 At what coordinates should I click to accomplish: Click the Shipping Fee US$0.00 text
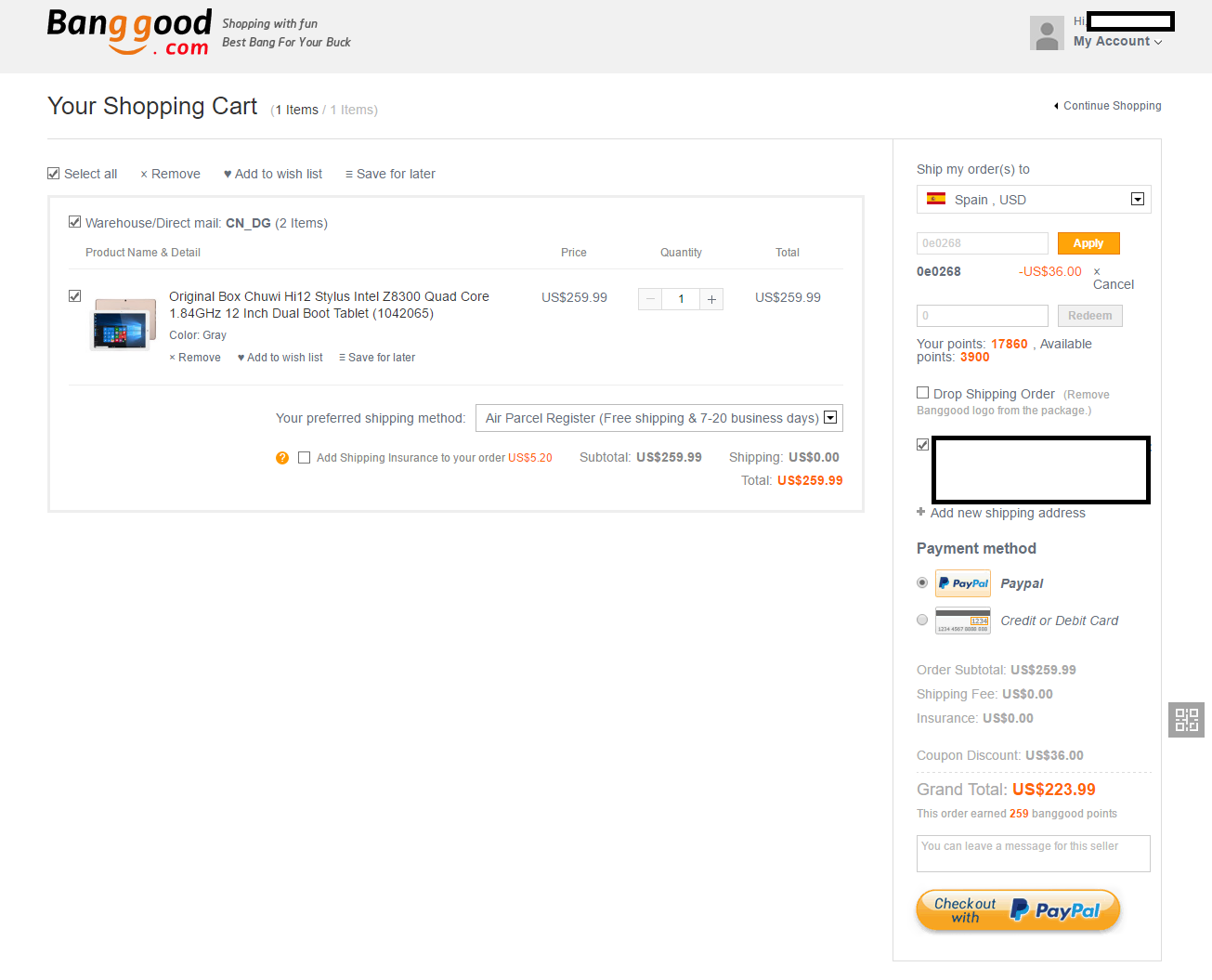coord(984,694)
